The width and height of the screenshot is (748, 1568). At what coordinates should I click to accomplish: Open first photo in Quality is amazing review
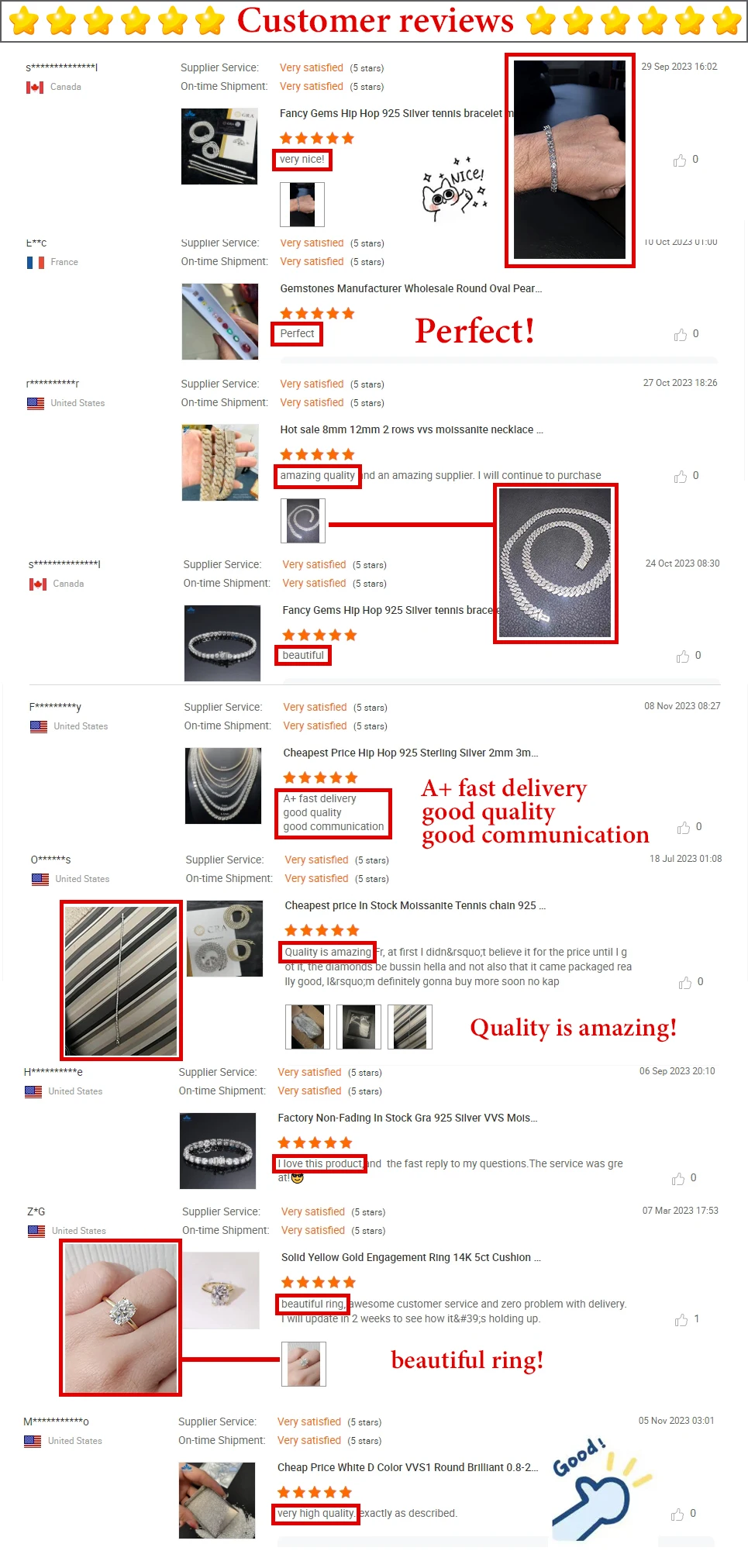tap(308, 1027)
